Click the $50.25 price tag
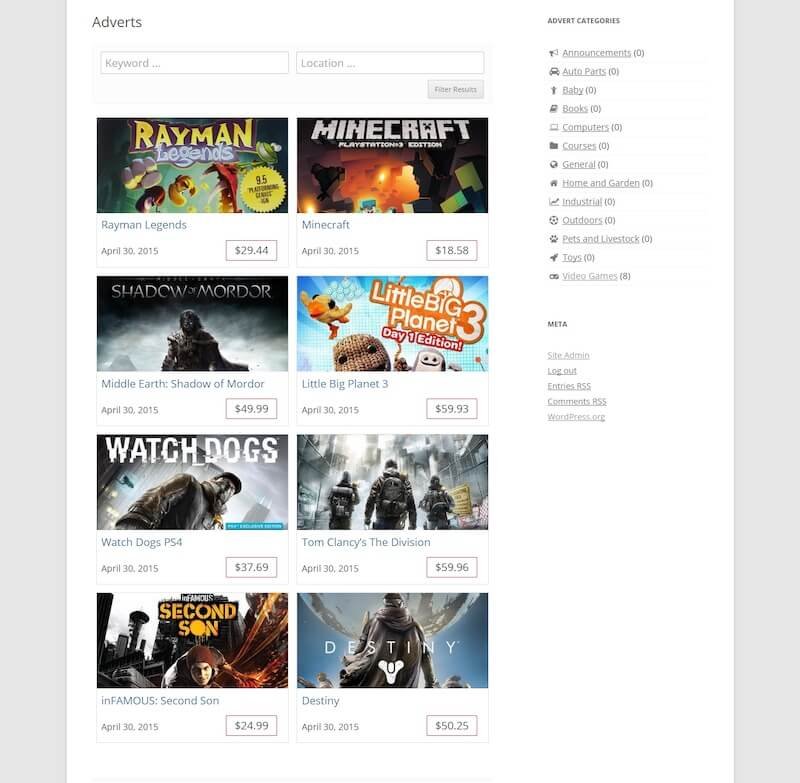800x783 pixels. [x=452, y=725]
